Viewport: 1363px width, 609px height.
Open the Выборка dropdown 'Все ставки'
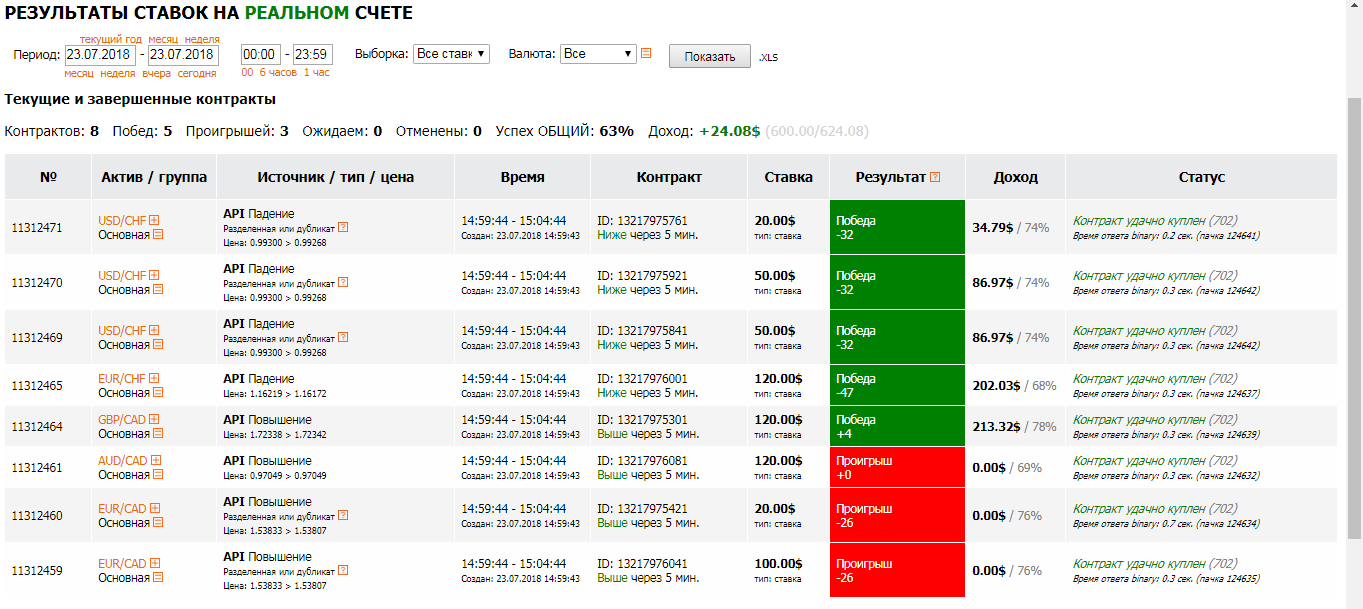tap(451, 54)
